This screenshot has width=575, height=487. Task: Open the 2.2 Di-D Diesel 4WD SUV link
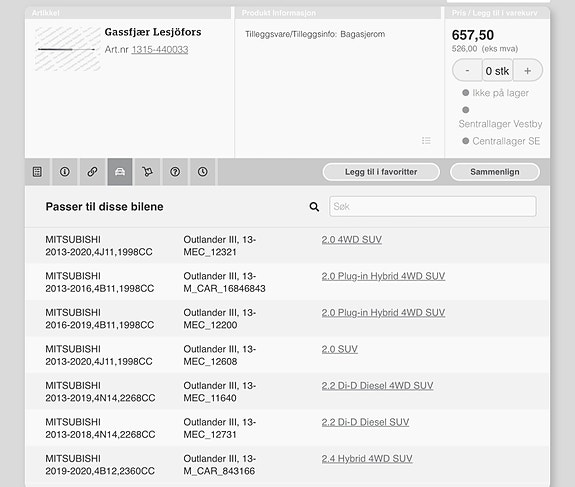[x=377, y=385]
